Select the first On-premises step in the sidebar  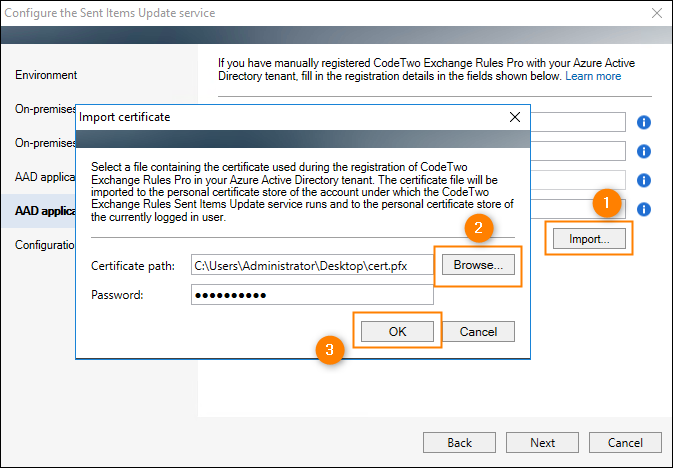[45, 109]
